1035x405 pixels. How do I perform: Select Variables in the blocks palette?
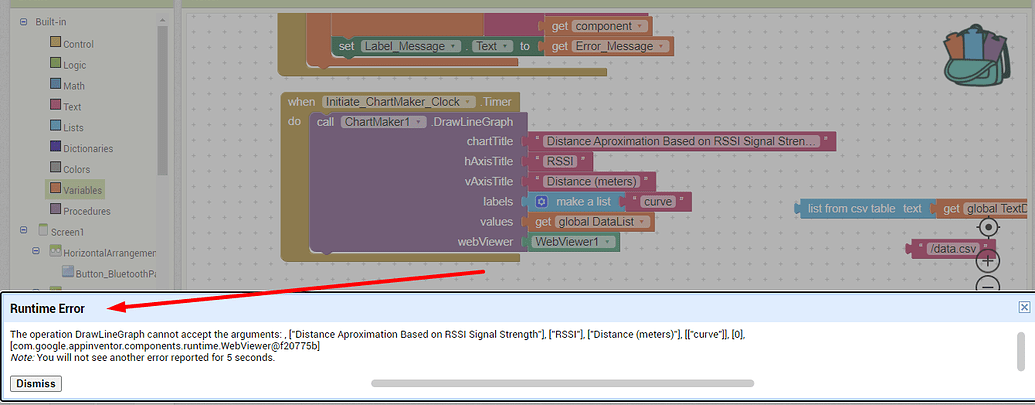[x=82, y=189]
